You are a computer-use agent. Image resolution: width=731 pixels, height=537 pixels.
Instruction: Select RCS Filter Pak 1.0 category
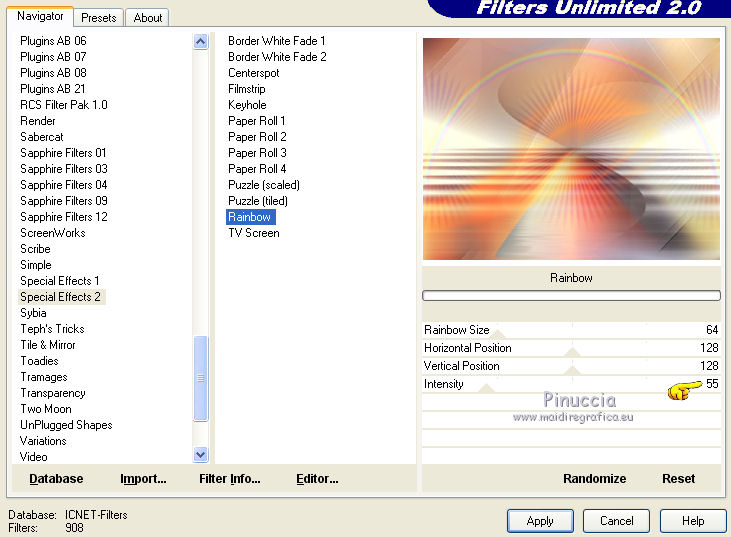click(x=64, y=105)
